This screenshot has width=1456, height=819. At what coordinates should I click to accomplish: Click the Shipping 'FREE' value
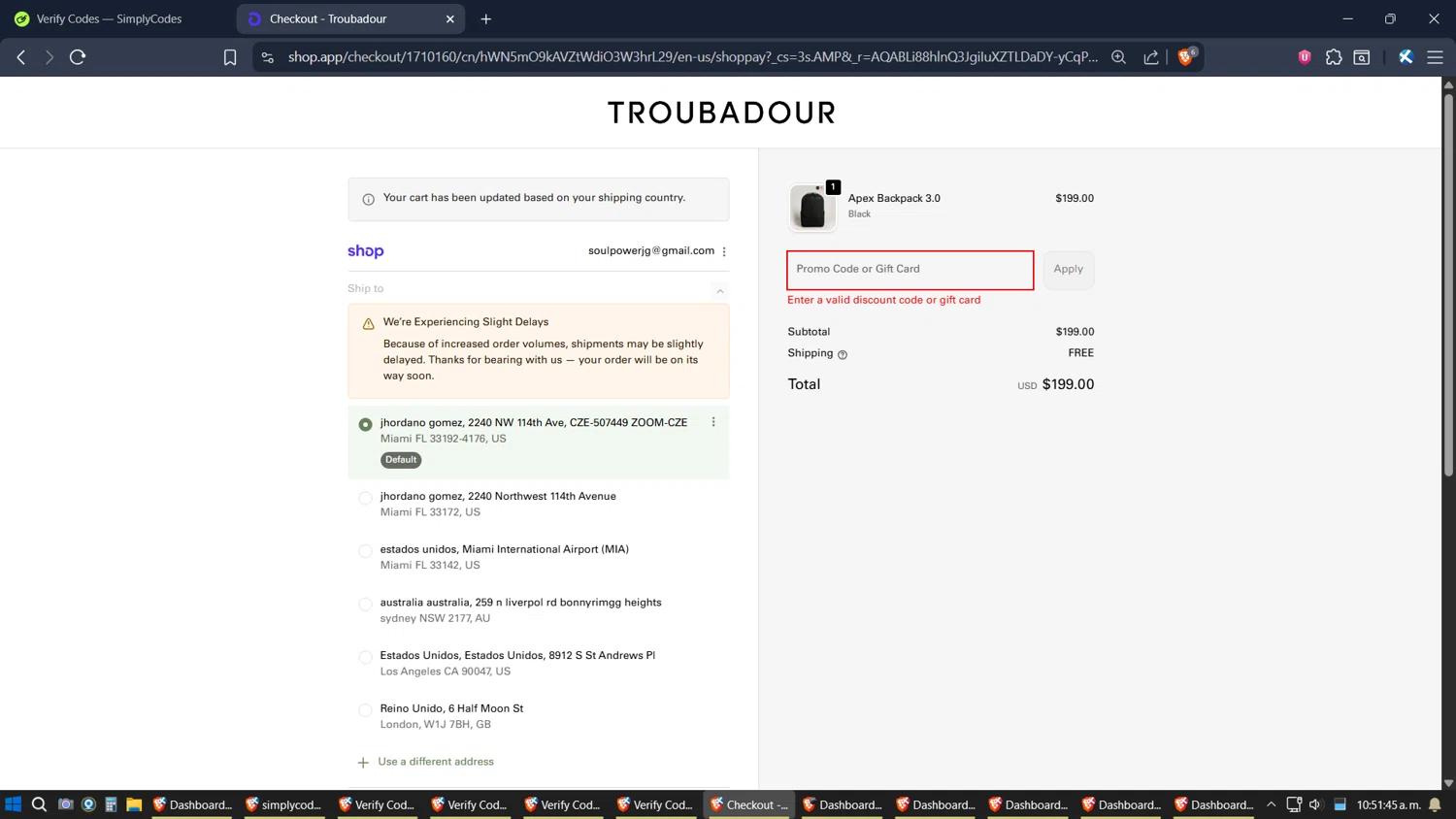(1080, 353)
